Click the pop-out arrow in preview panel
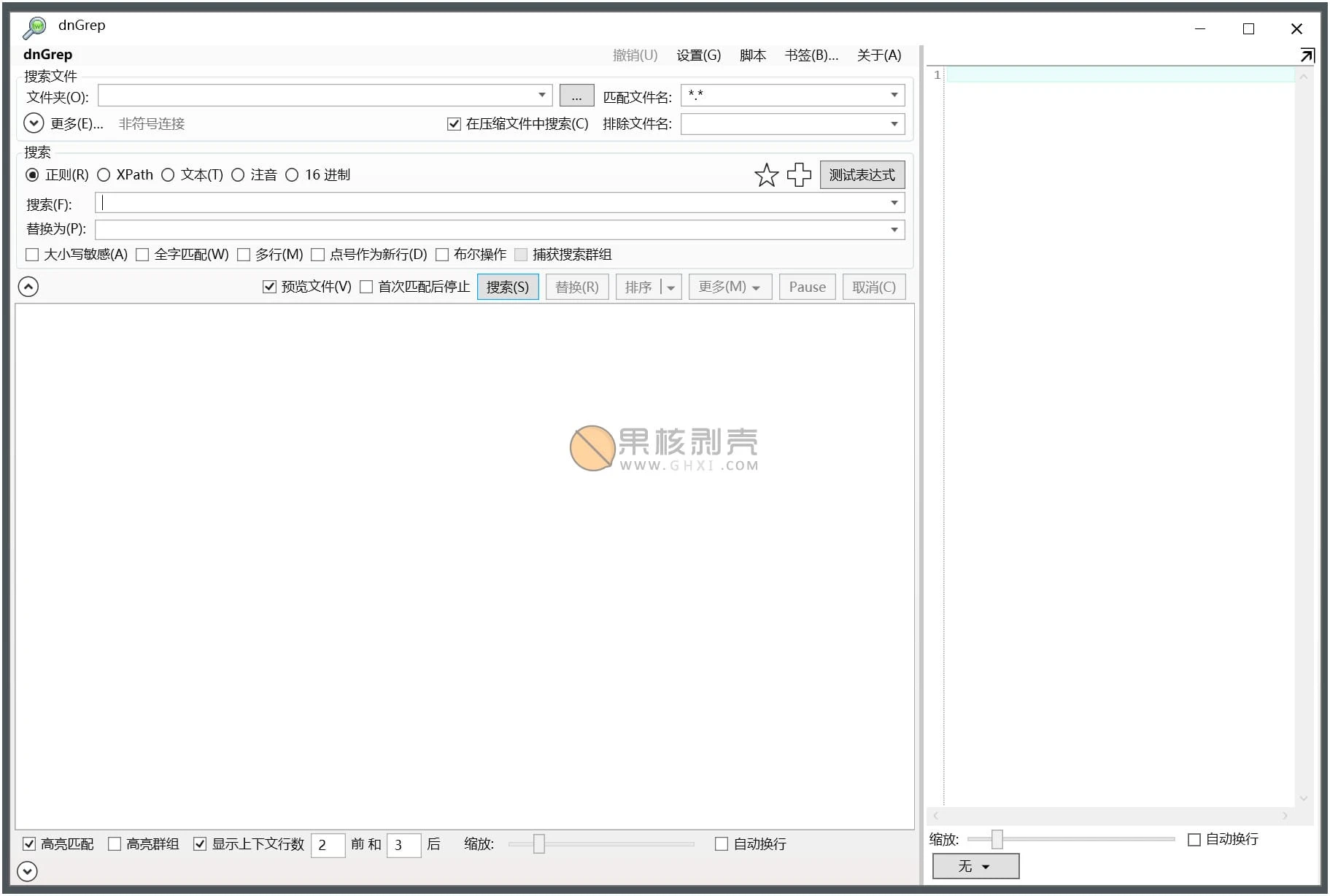Image resolution: width=1330 pixels, height=896 pixels. click(x=1307, y=54)
